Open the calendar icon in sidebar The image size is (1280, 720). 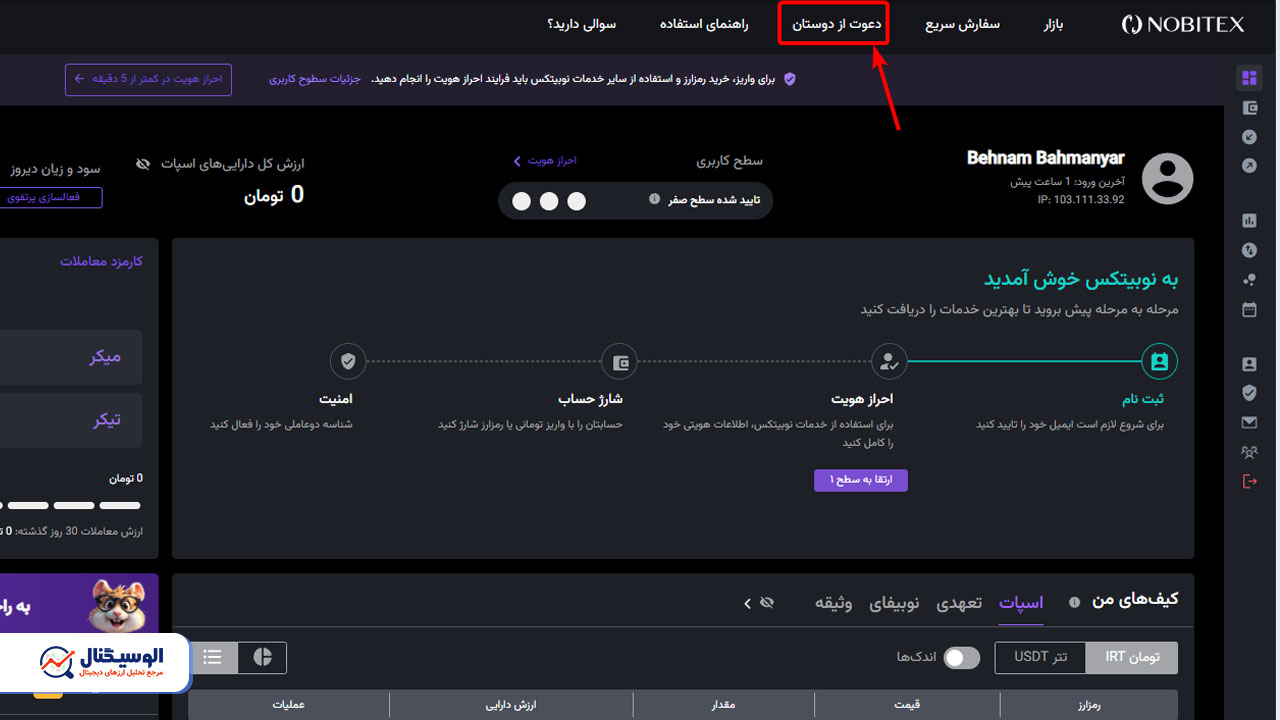(1249, 310)
